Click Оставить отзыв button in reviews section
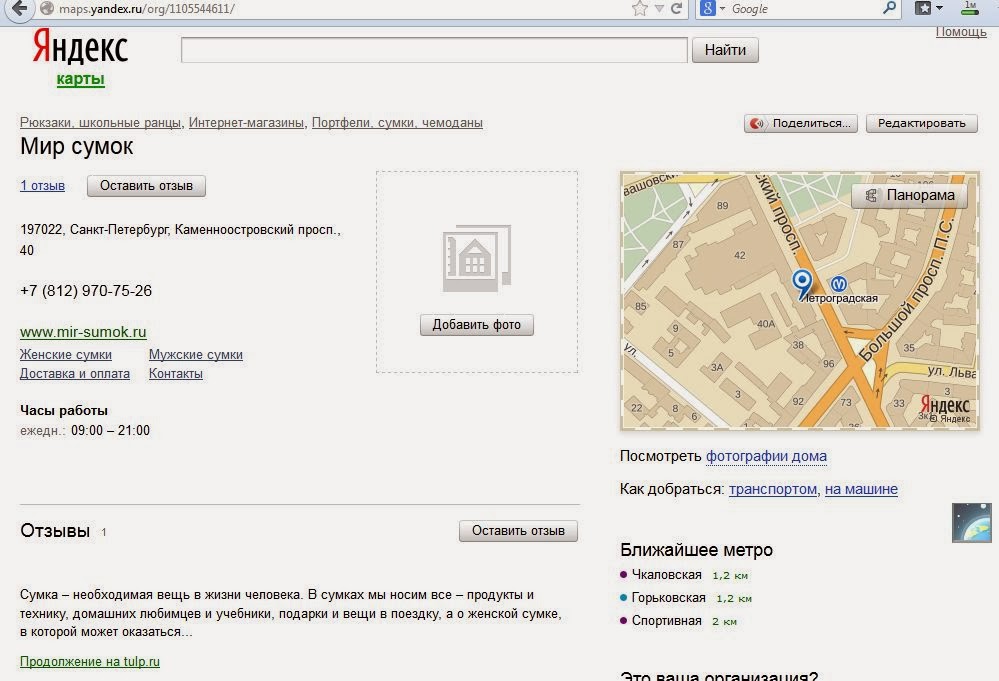Image resolution: width=999 pixels, height=681 pixels. click(518, 531)
